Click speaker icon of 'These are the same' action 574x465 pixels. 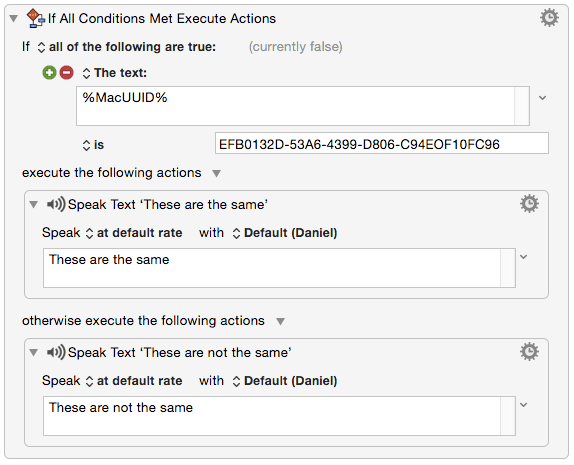tap(56, 204)
